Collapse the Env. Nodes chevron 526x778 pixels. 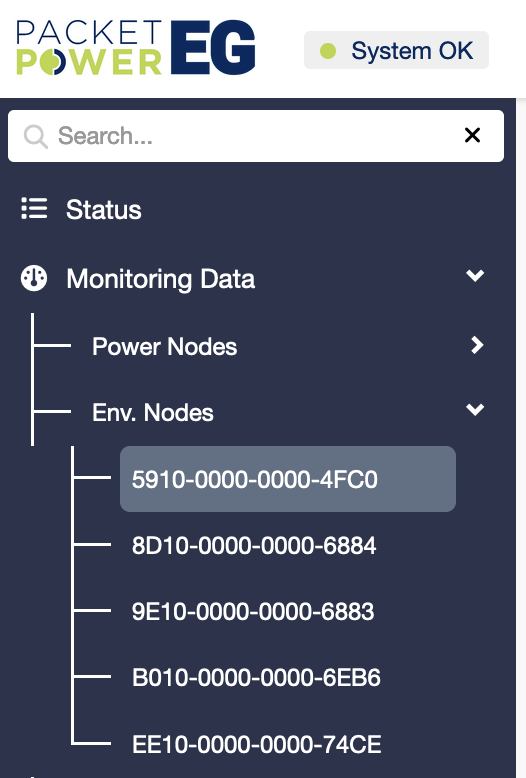(x=475, y=409)
